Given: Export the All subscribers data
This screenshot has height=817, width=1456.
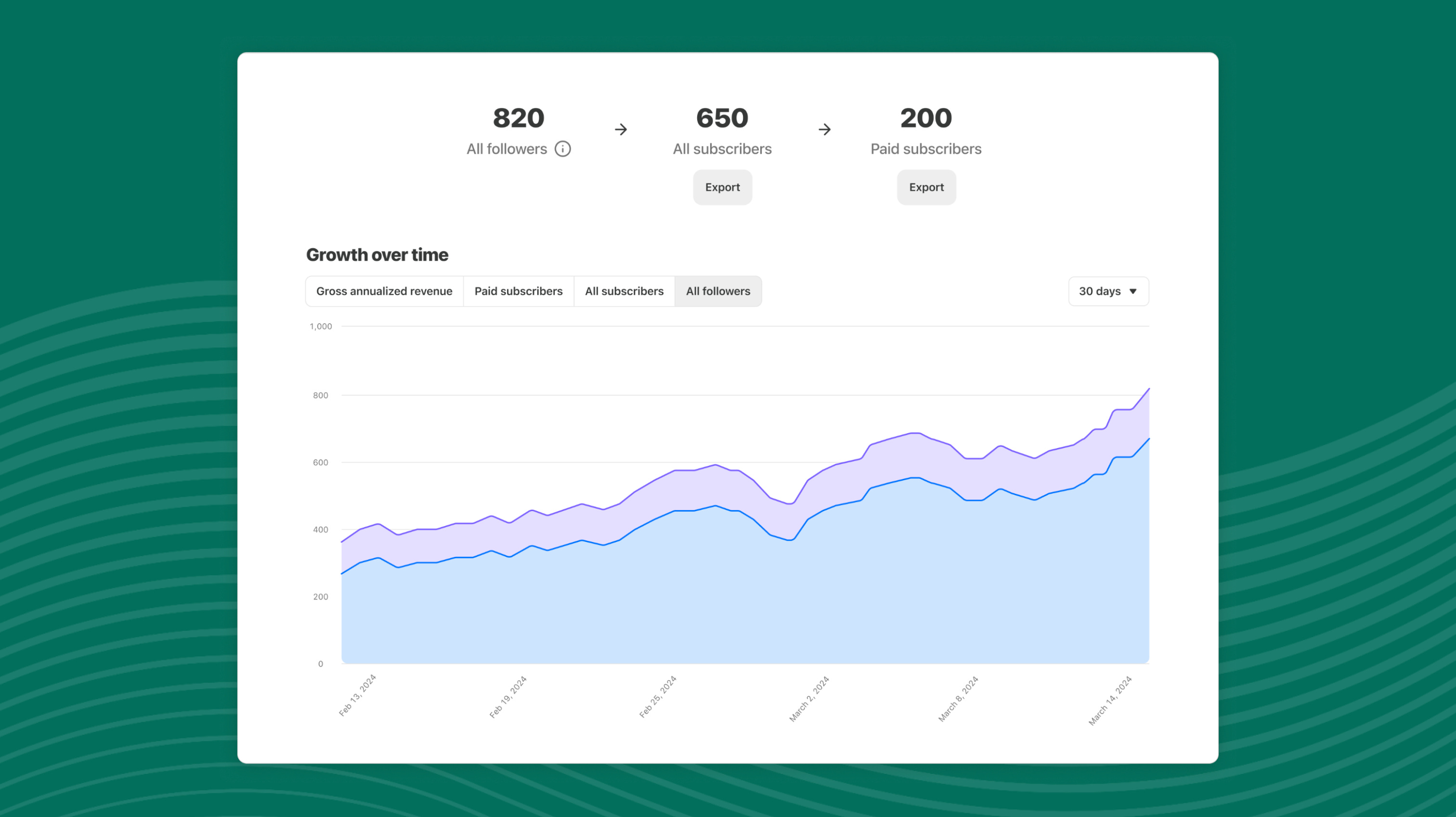Looking at the screenshot, I should click(x=722, y=187).
